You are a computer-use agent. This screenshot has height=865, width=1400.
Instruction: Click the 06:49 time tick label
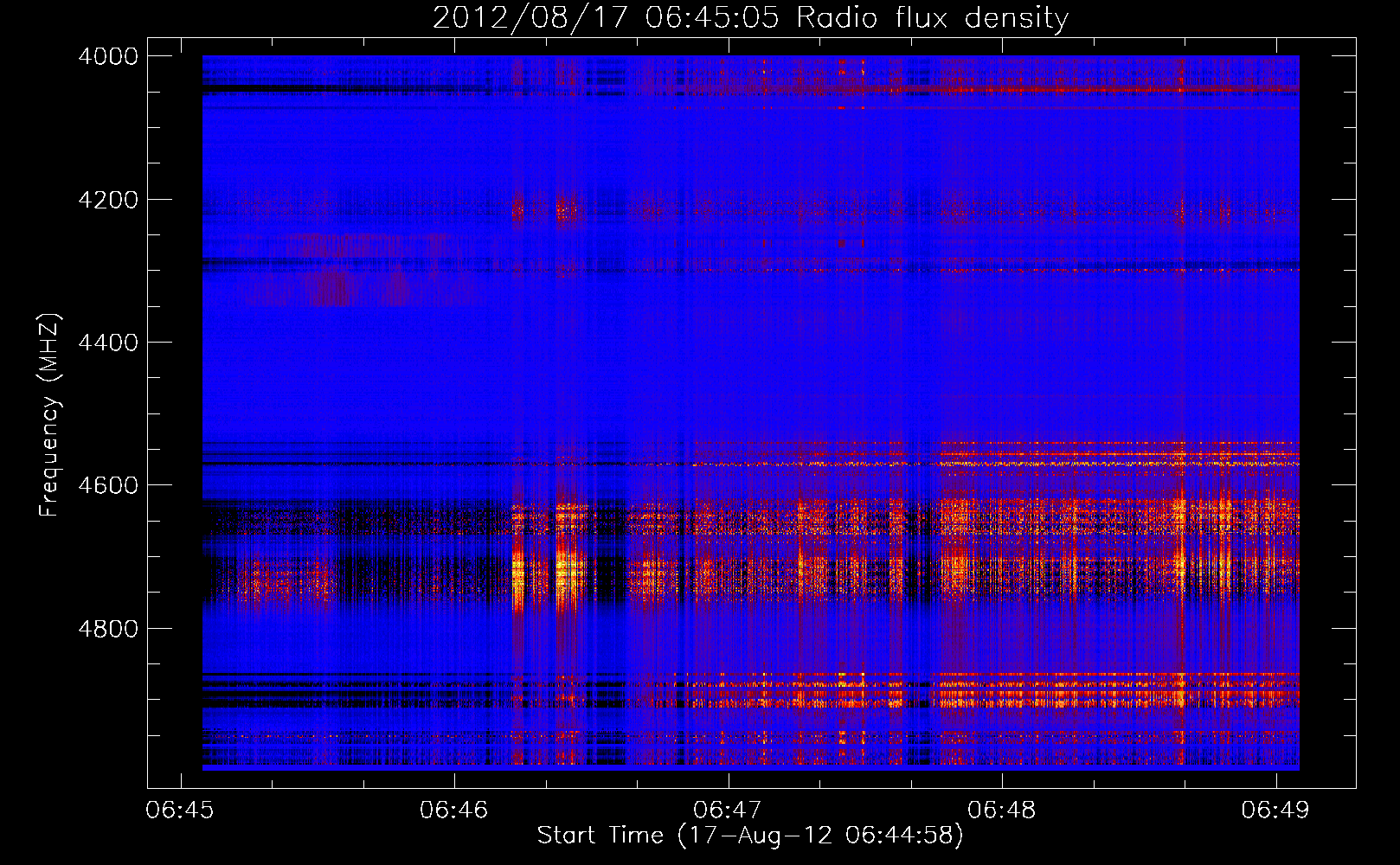(1275, 810)
